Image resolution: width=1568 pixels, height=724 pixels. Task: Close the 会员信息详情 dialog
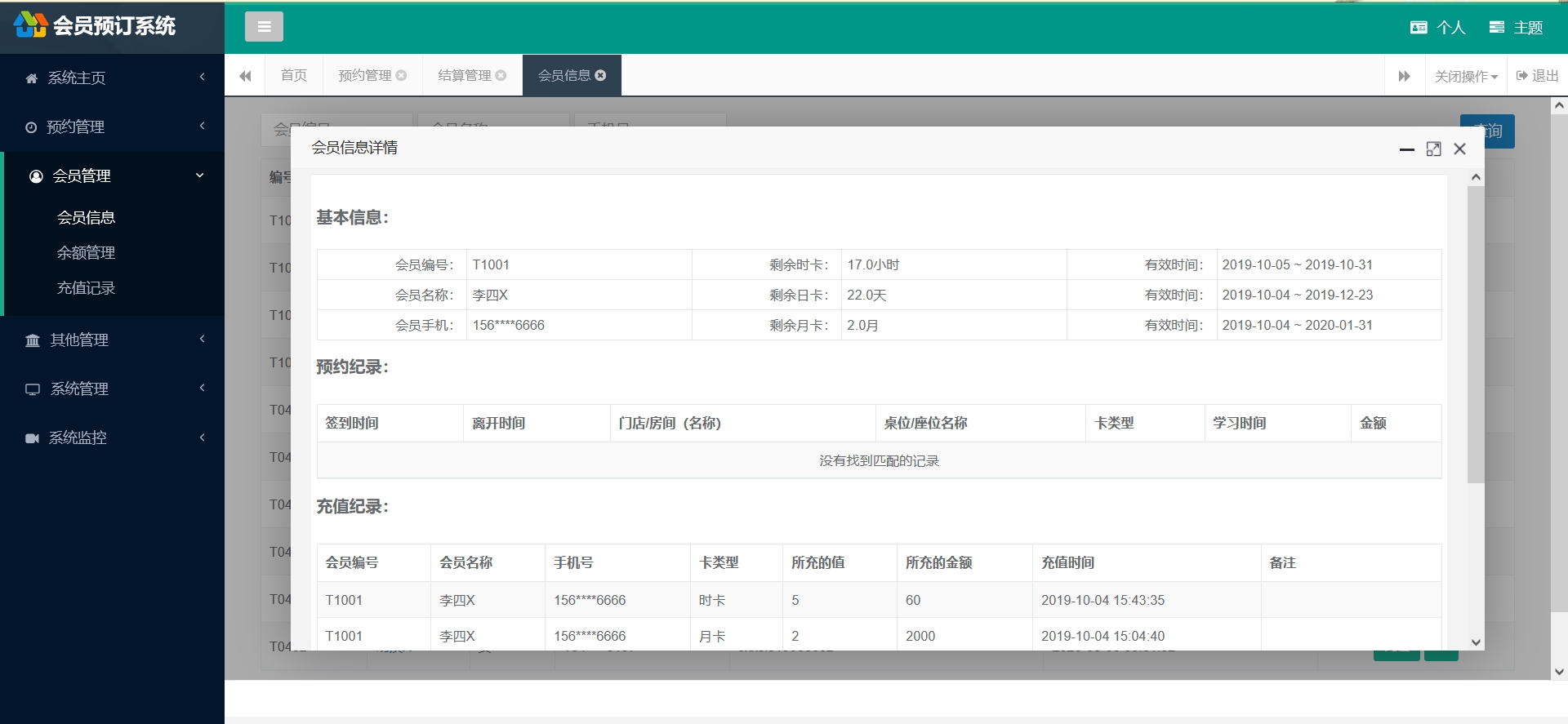click(x=1460, y=149)
